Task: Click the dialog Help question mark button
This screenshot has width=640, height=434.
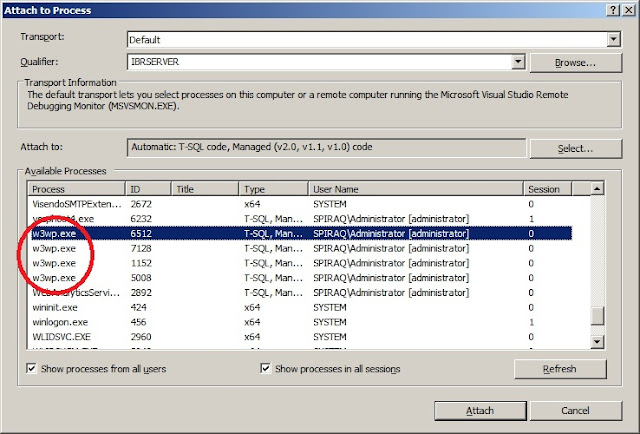Action: click(613, 10)
